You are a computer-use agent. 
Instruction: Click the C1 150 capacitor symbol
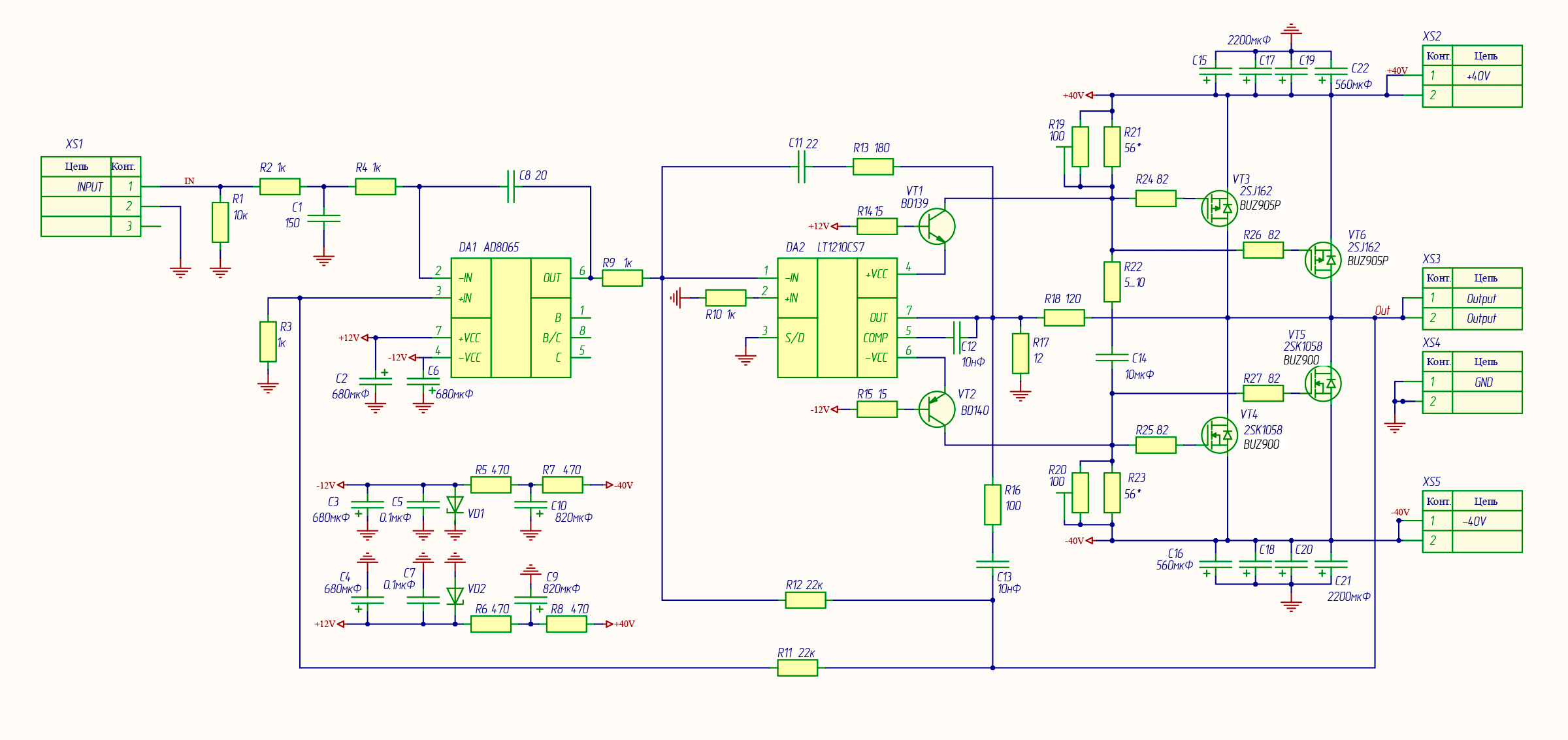[x=323, y=218]
